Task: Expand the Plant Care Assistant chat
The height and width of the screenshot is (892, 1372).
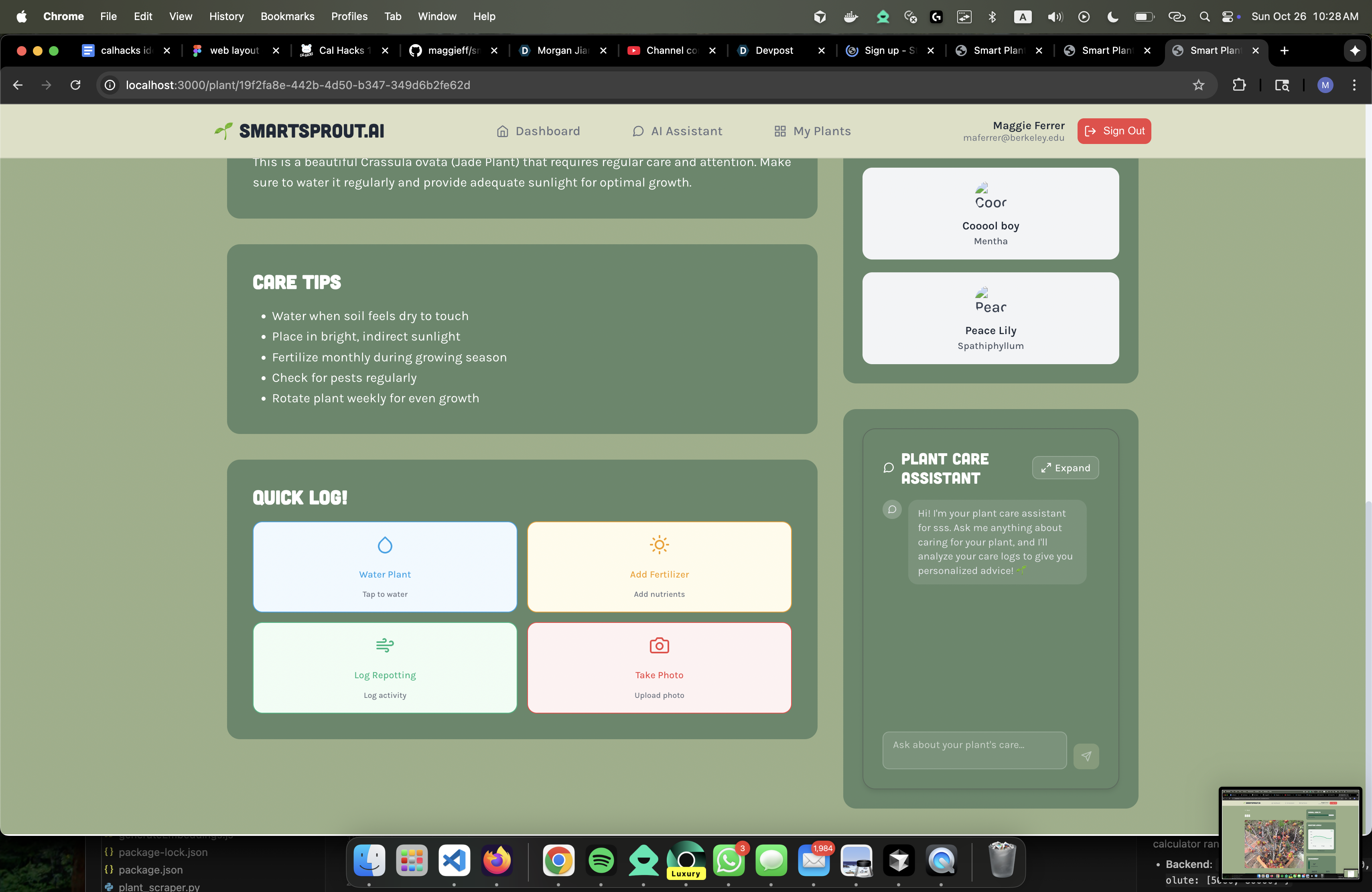Action: (x=1066, y=468)
